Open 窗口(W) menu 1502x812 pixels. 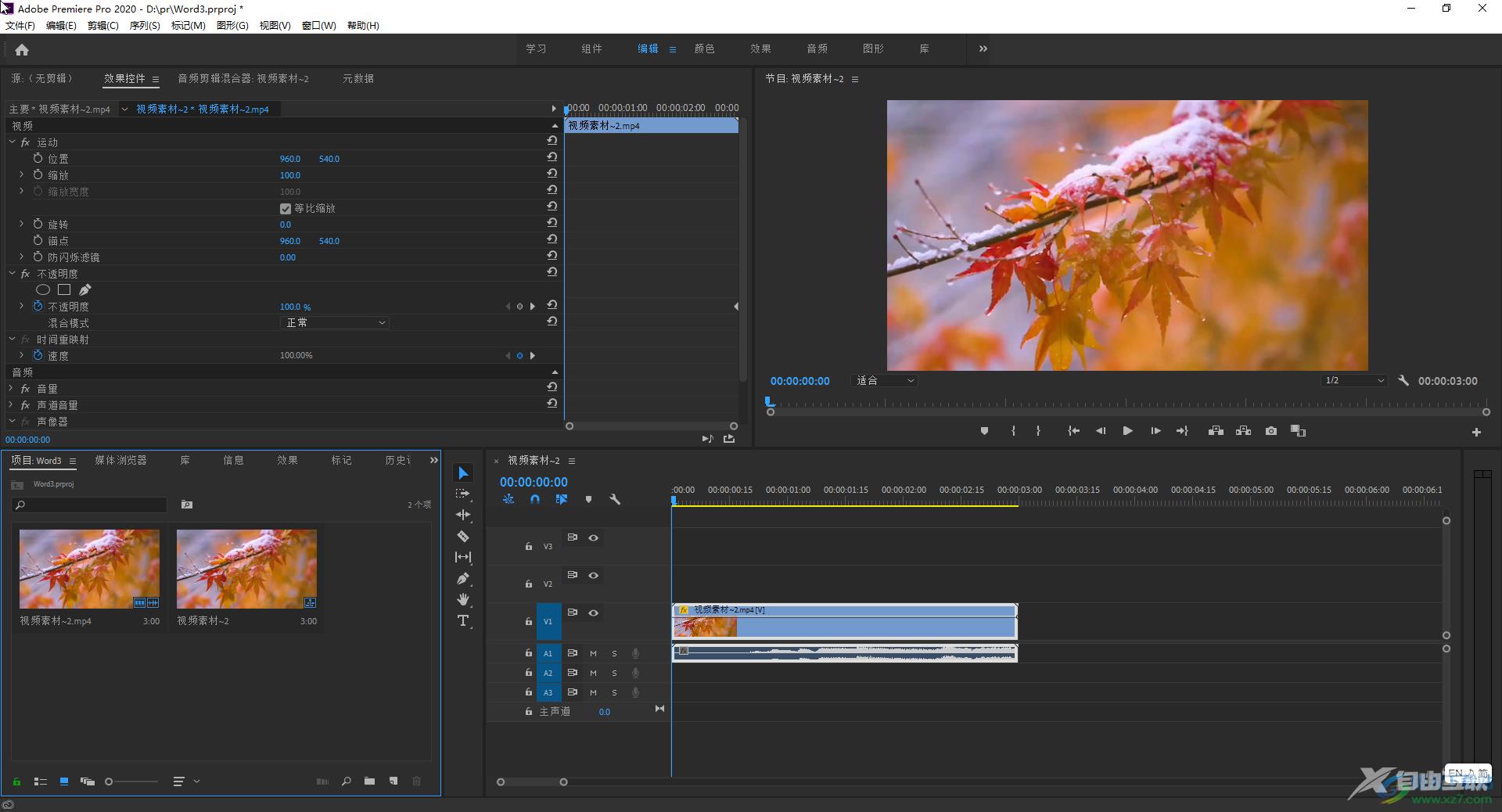(x=319, y=26)
